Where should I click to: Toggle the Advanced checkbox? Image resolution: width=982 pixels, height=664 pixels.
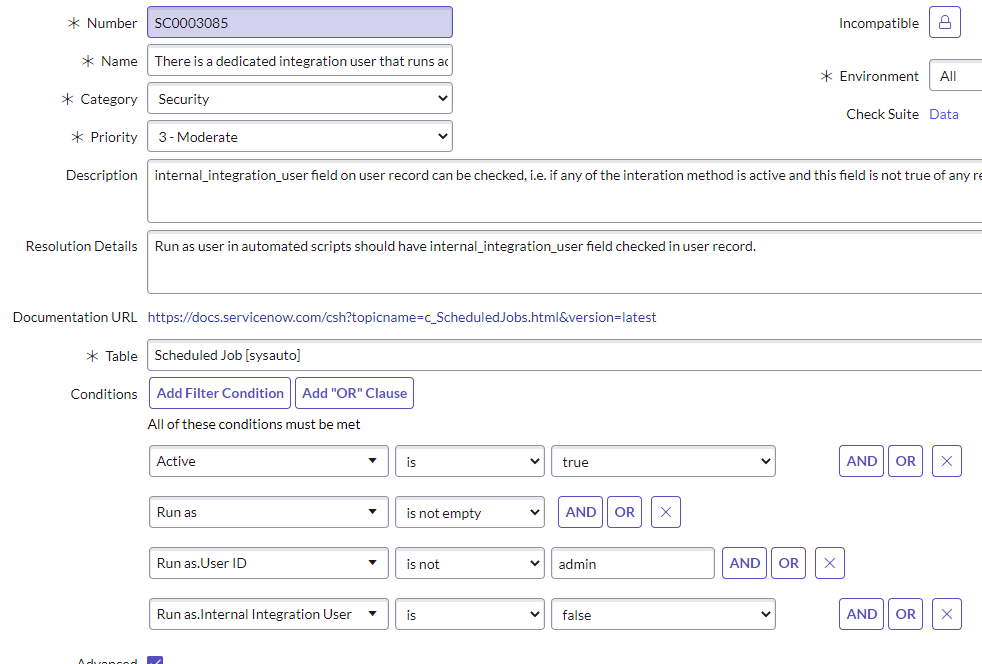point(155,660)
